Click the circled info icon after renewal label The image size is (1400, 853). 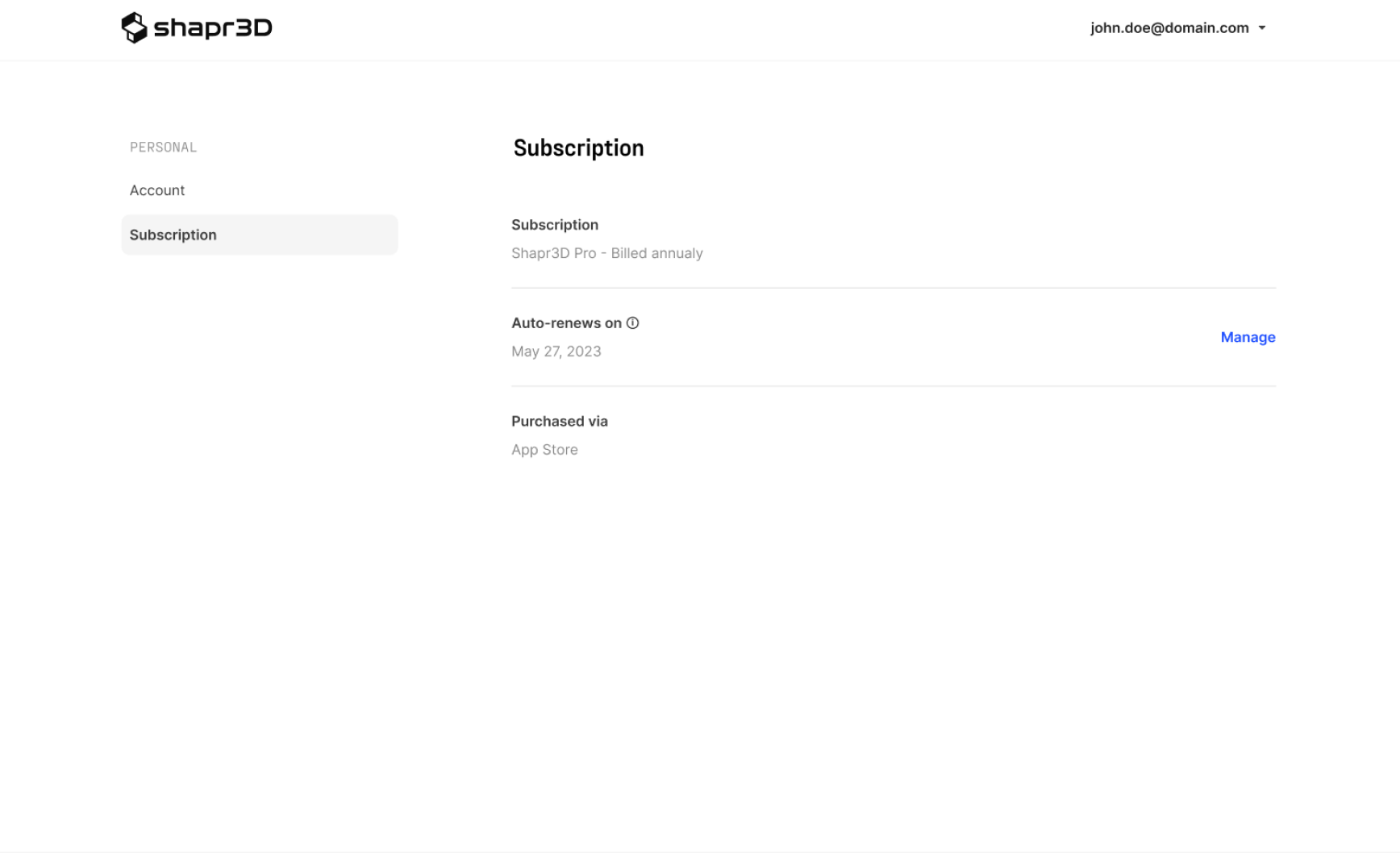632,322
